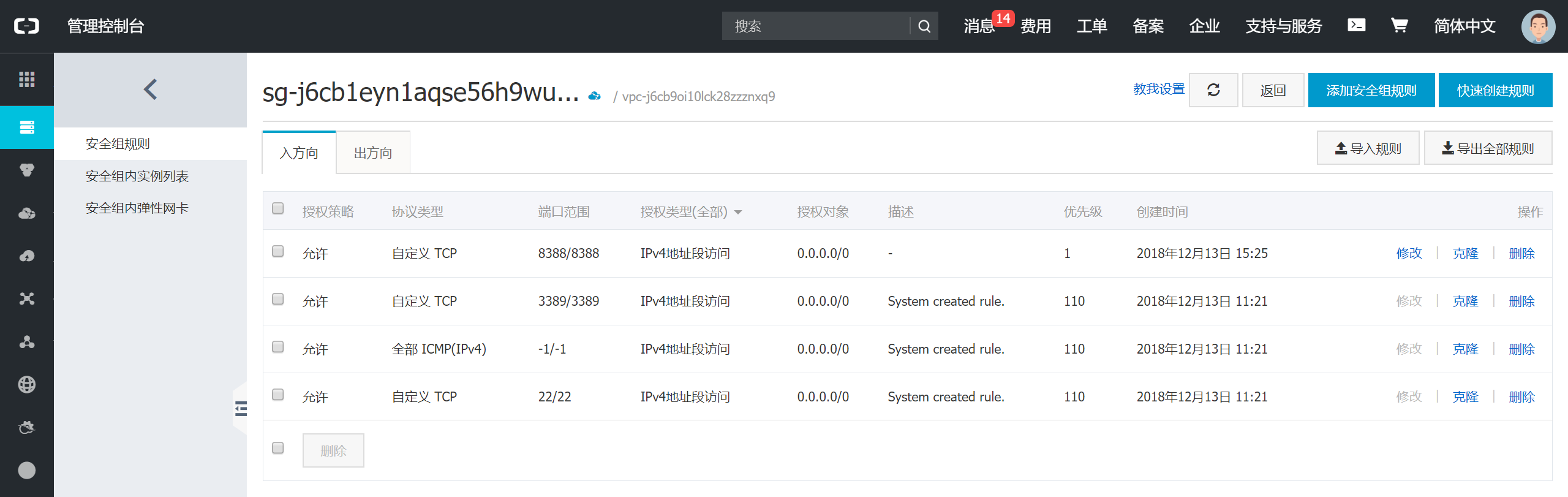Screen dimensions: 1568x497
Task: Expand the 授权类型(全部) filter dropdown
Action: 691,212
